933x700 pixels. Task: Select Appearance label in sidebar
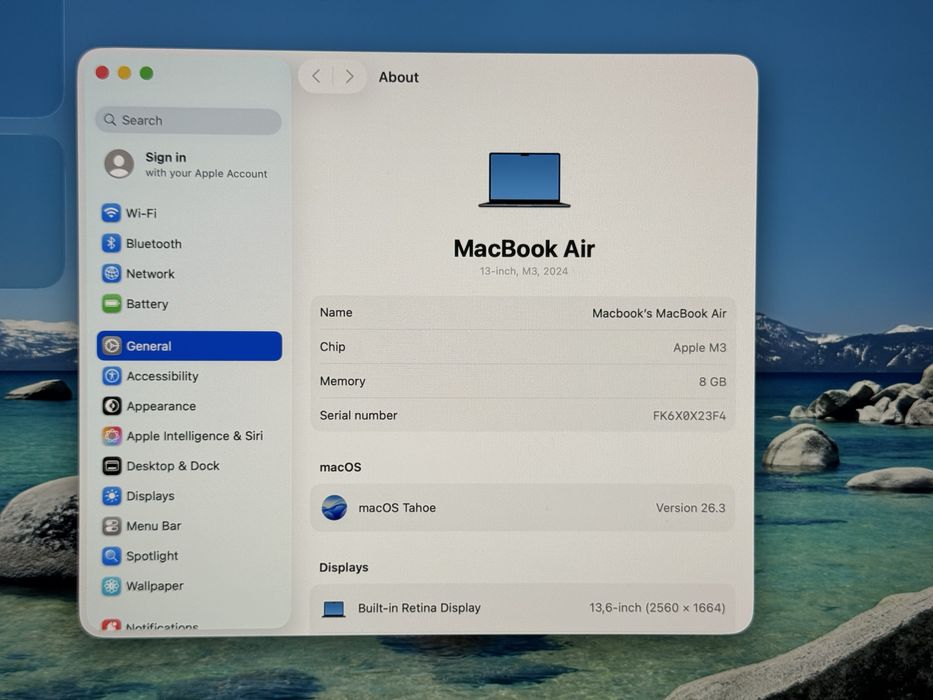[161, 407]
